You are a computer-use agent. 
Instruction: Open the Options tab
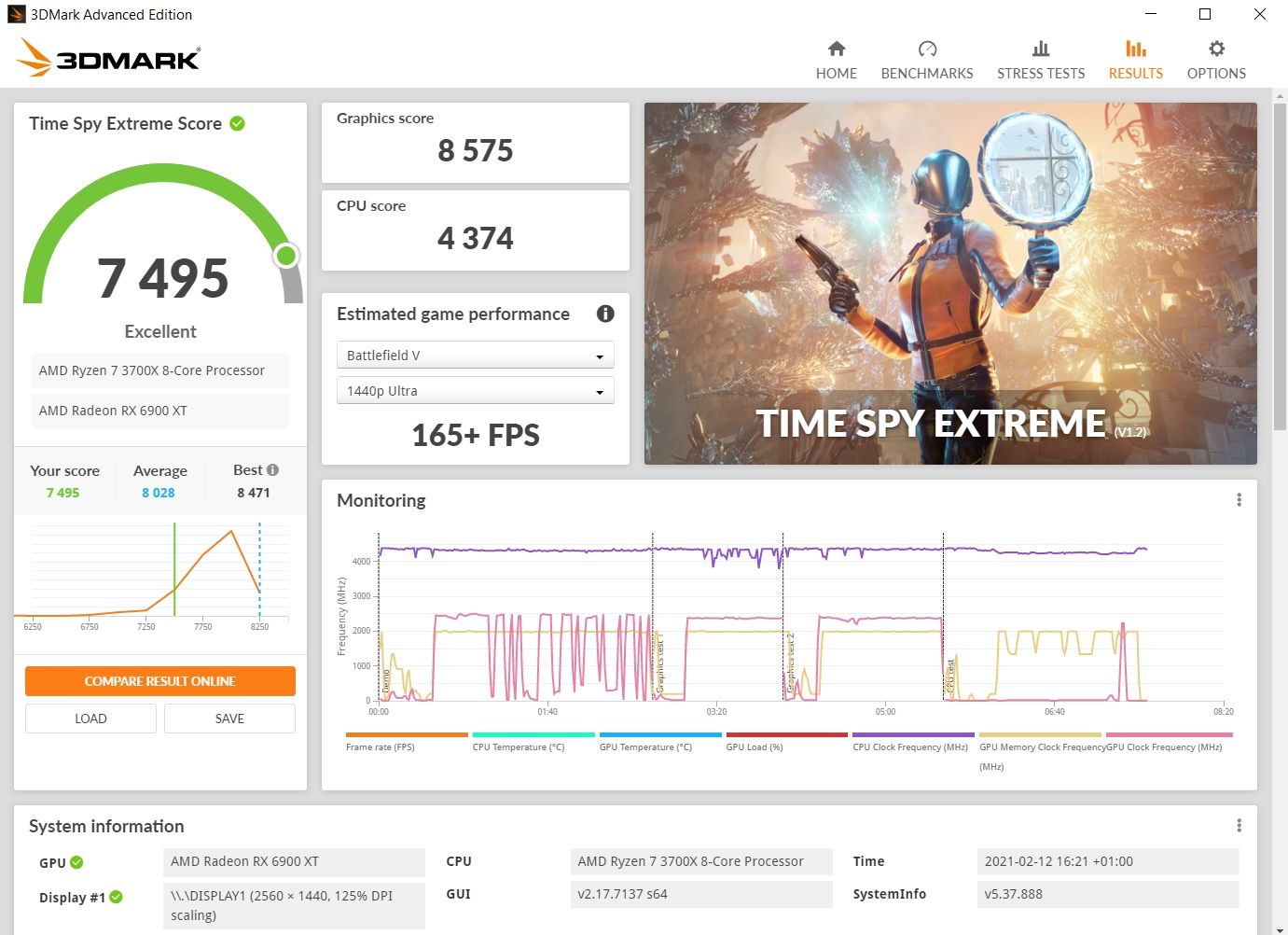coord(1216,60)
